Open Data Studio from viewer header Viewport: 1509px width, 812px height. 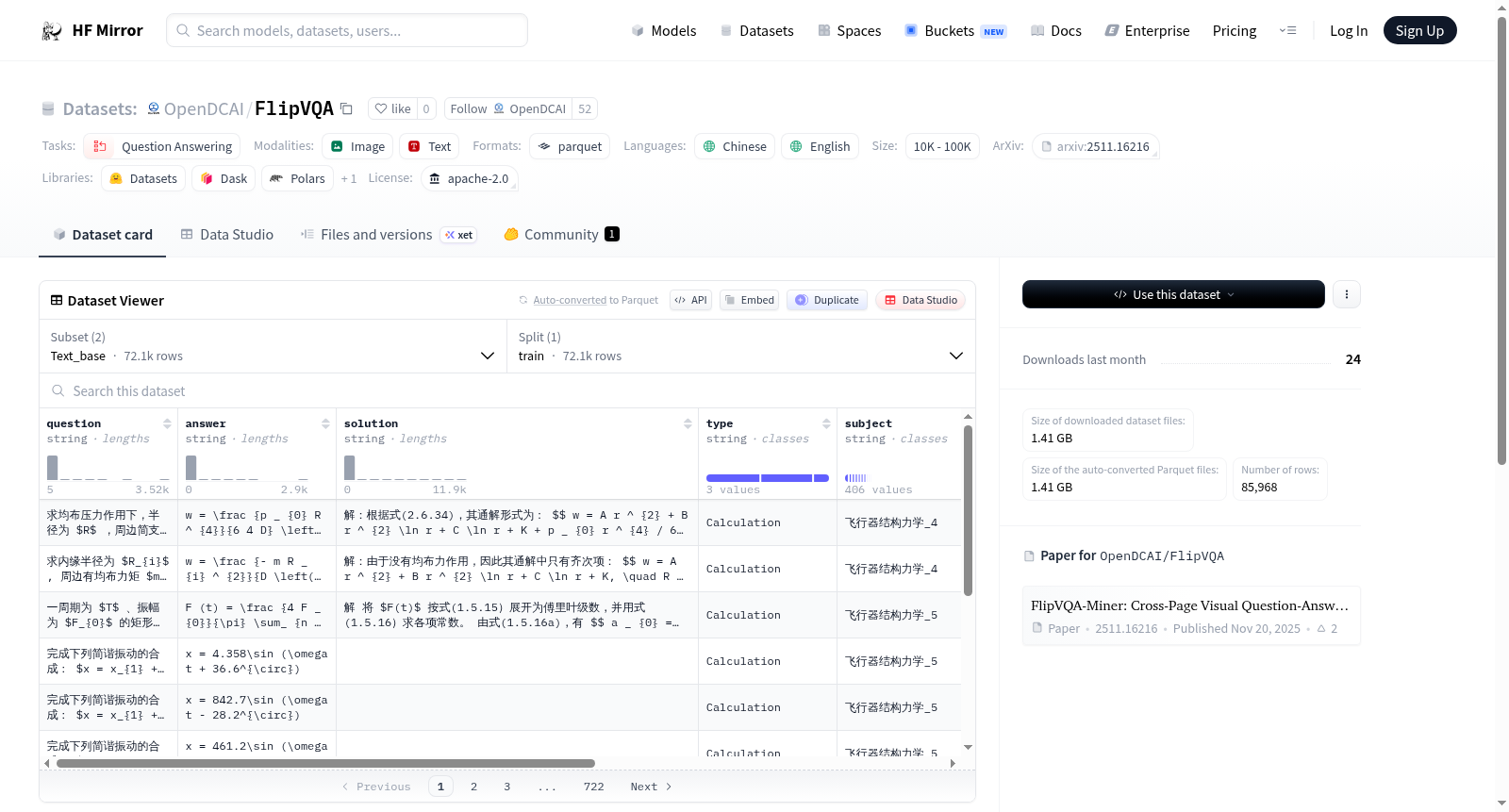[920, 300]
